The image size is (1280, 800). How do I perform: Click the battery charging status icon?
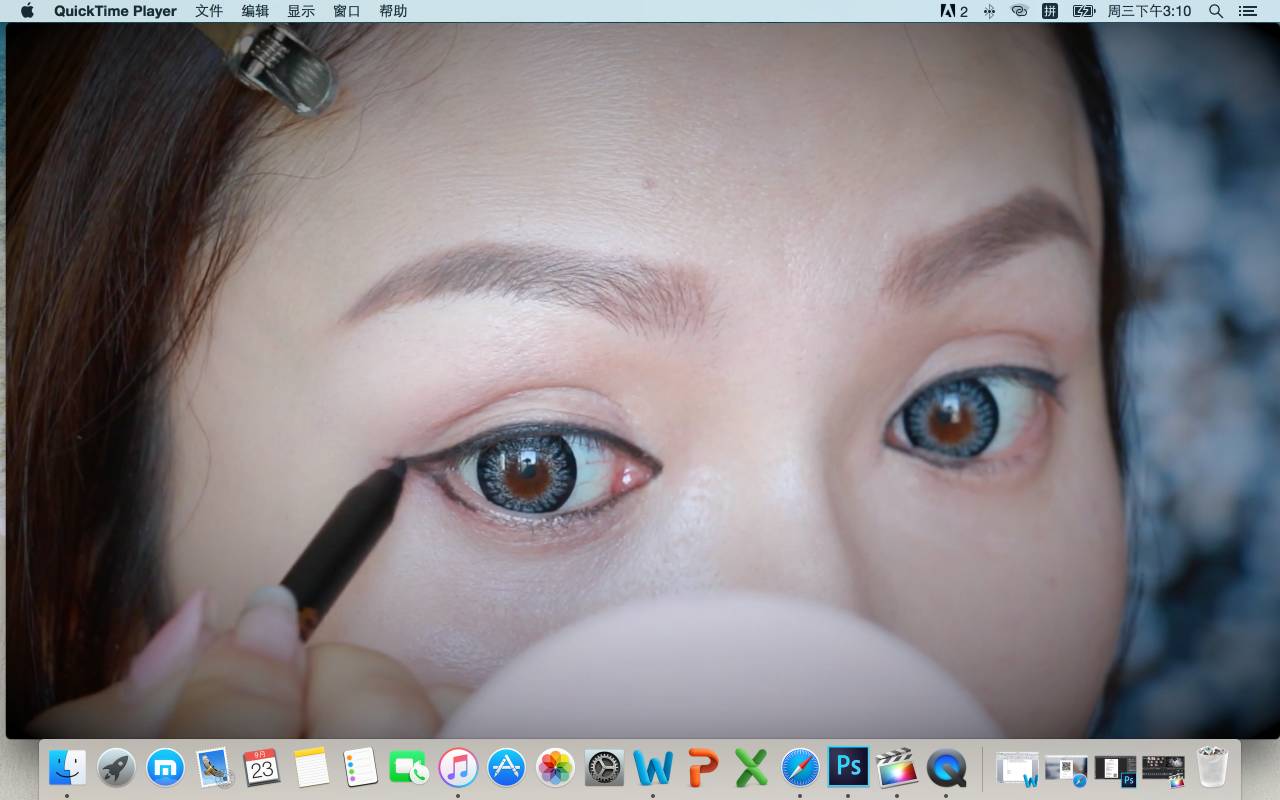(1084, 11)
